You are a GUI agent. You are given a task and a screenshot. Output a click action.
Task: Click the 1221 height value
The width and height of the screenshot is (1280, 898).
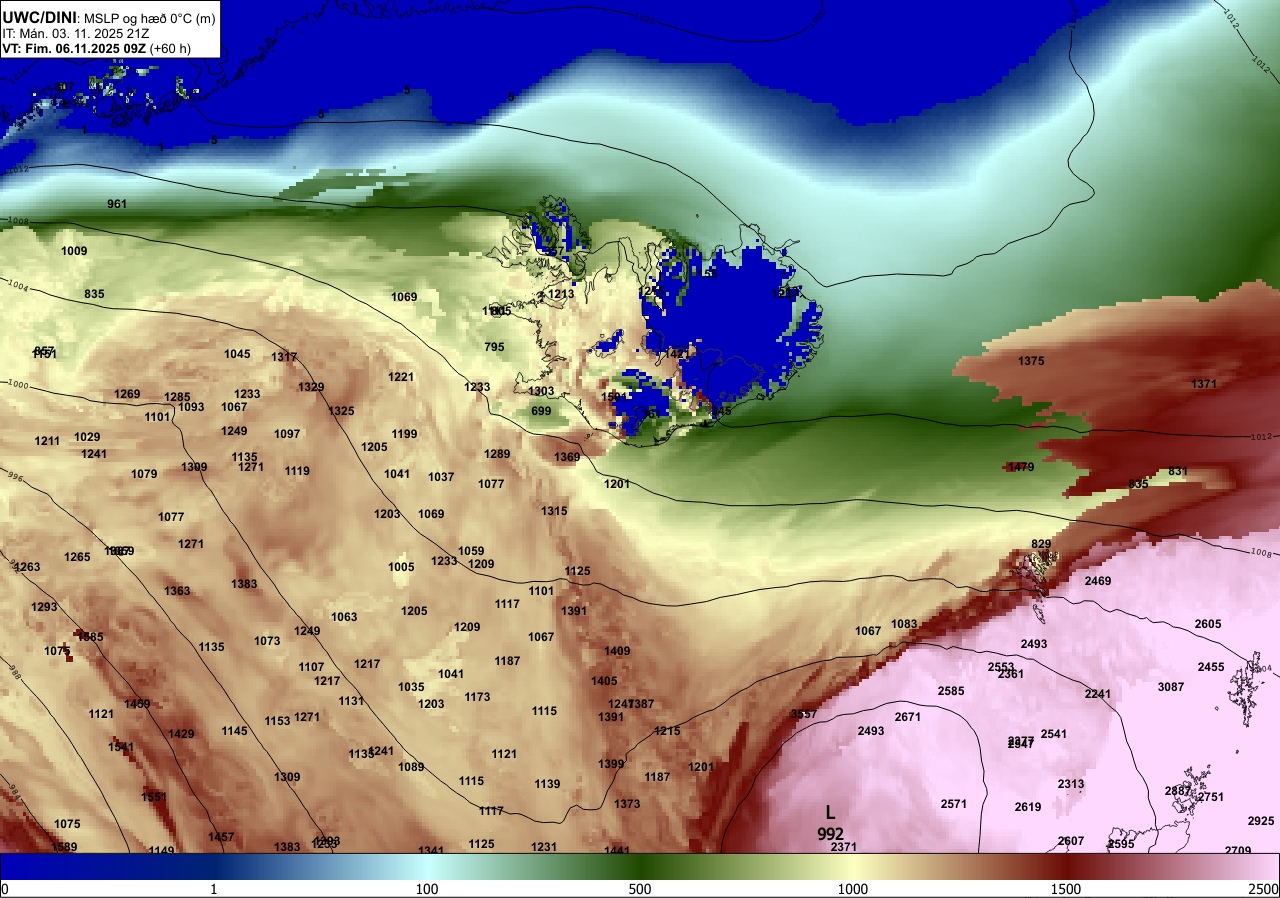[x=401, y=377]
